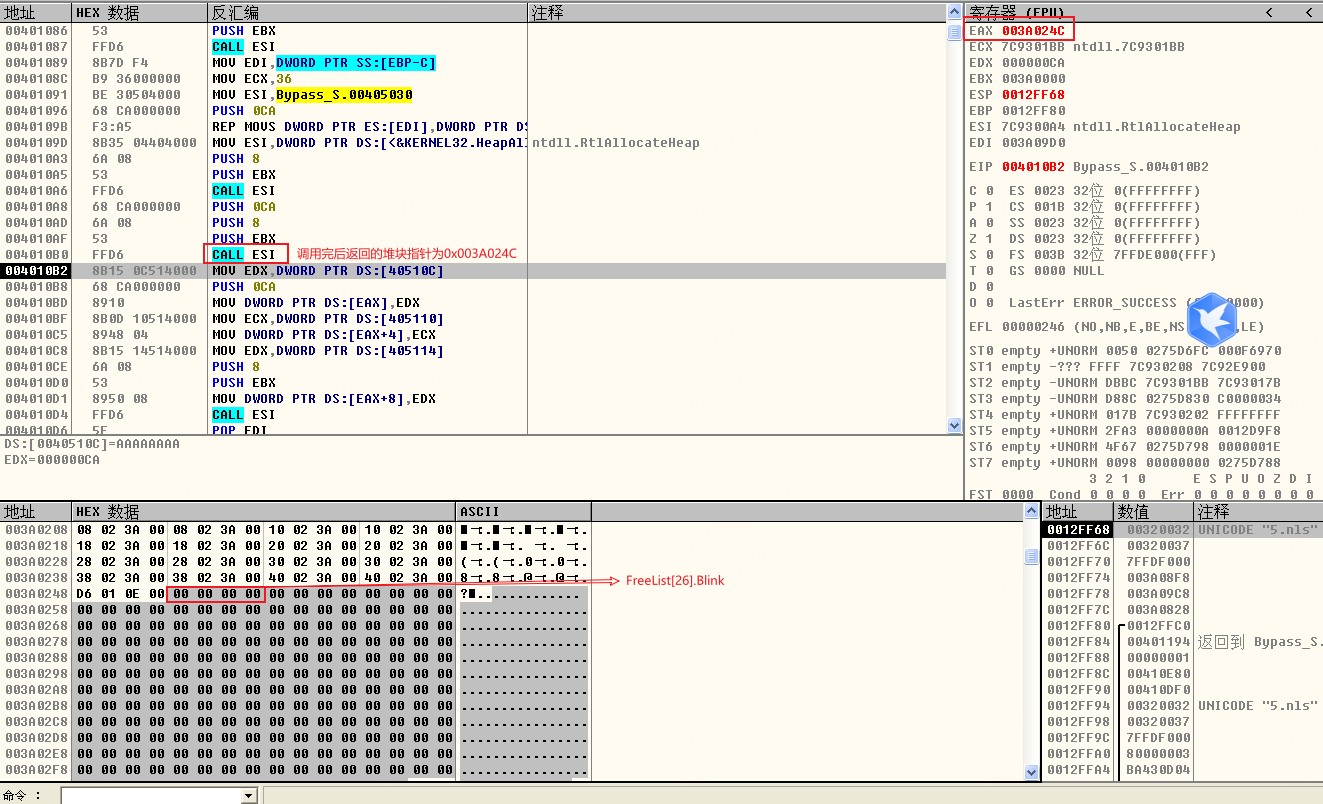
Task: Click the first left arrow in registers header
Action: pyautogui.click(x=1269, y=12)
